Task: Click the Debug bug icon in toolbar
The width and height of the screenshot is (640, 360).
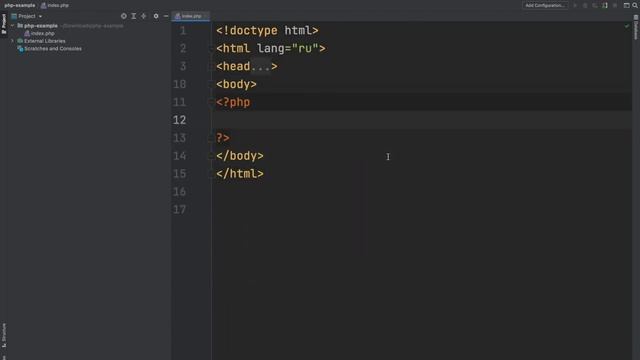Action: [585, 5]
